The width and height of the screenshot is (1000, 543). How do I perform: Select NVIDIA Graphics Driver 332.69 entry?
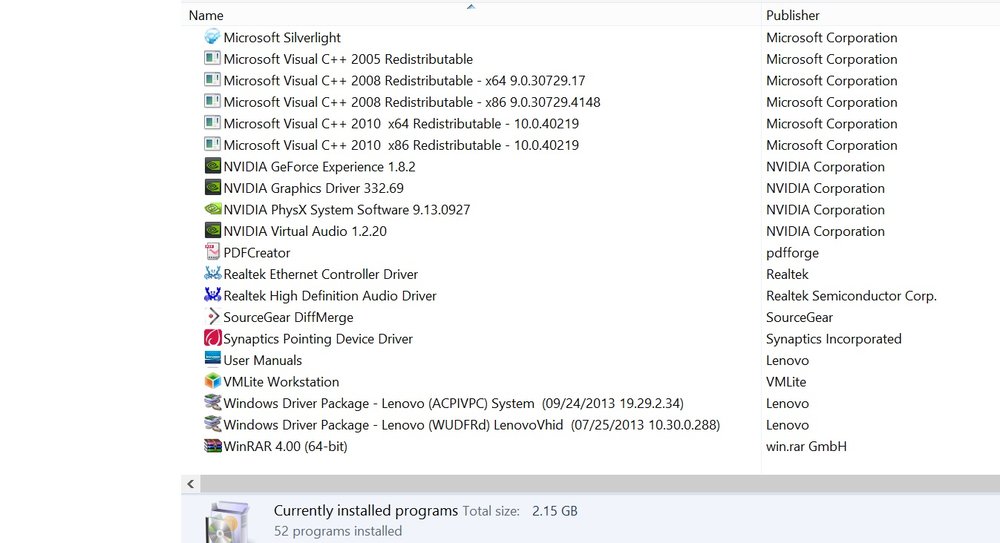[x=313, y=188]
